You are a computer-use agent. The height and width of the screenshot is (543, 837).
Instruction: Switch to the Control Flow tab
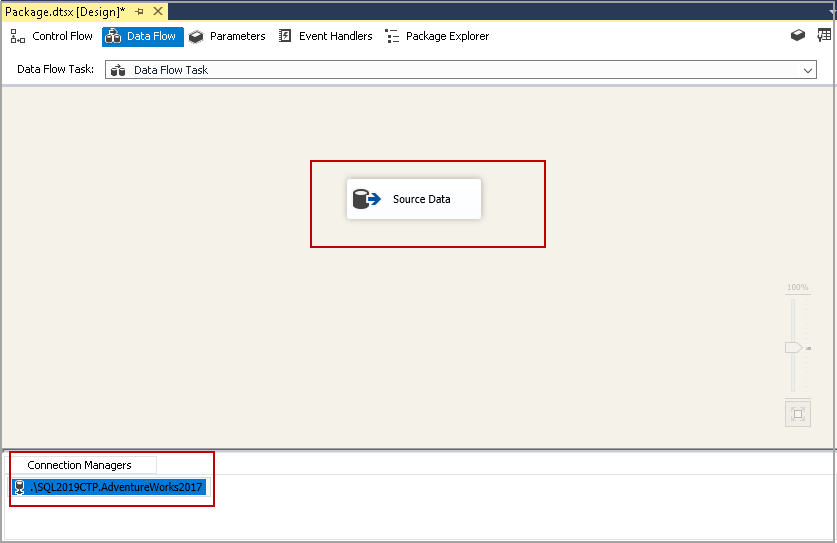(x=52, y=36)
